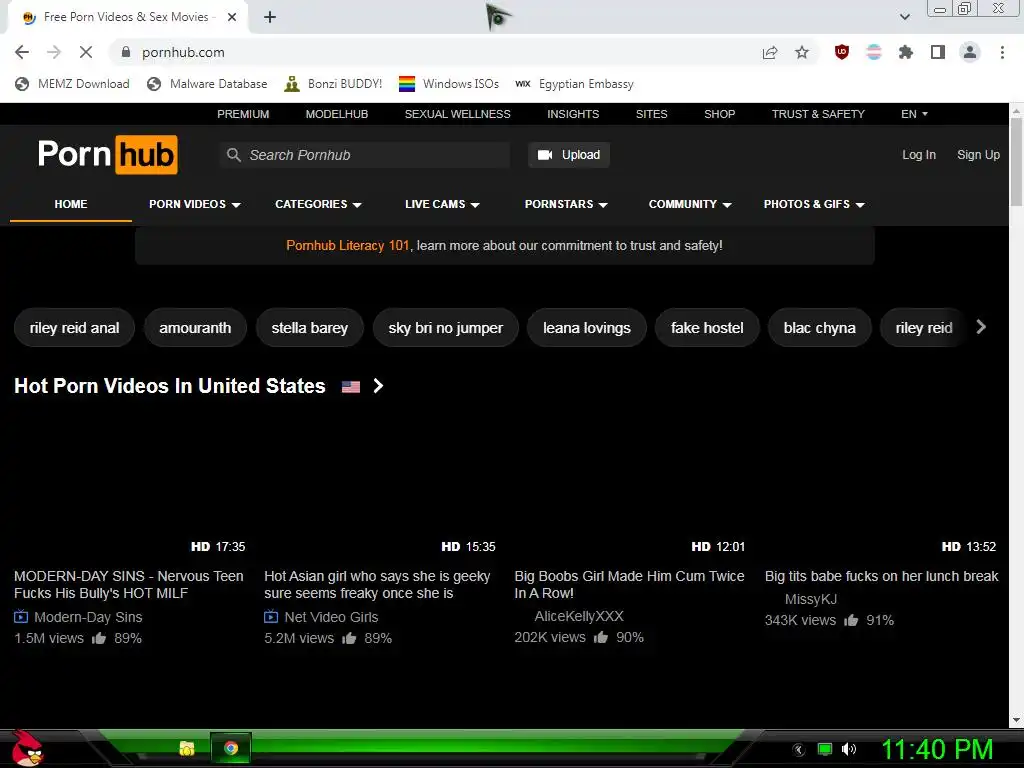Click the magnifier search icon

(233, 155)
